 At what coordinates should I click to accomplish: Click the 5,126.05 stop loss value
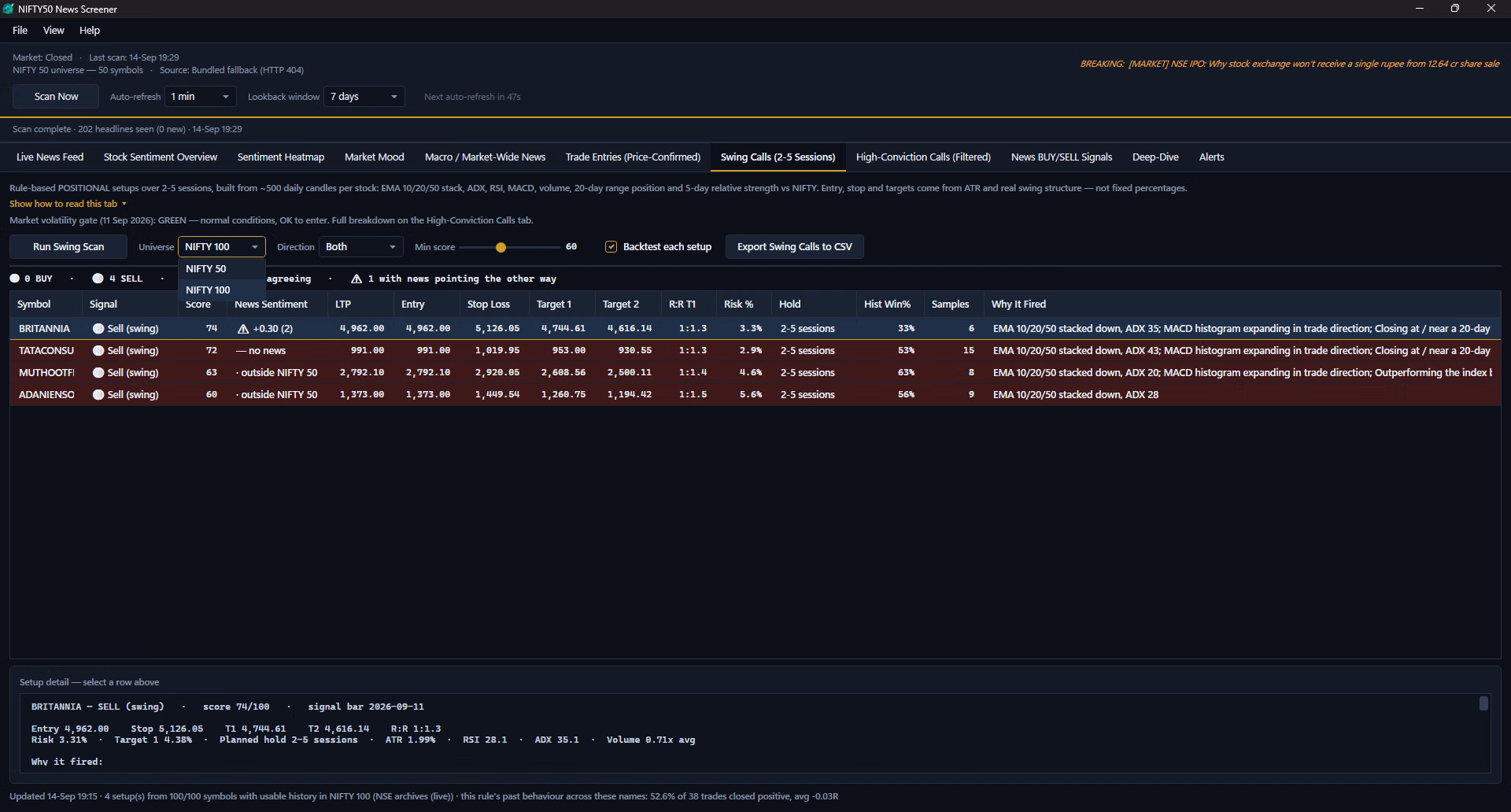[x=497, y=329]
